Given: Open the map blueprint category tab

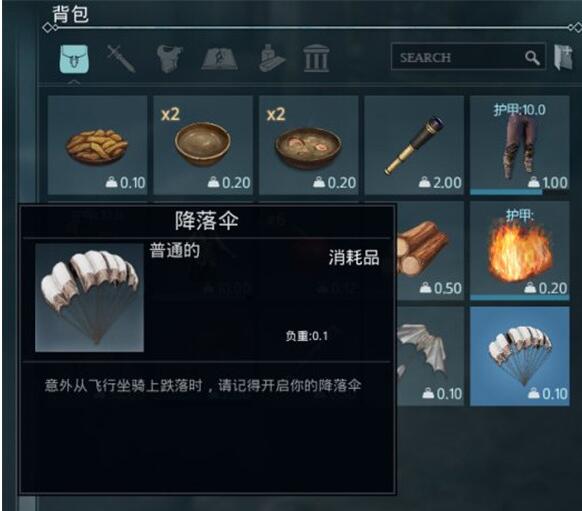Looking at the screenshot, I should pyautogui.click(x=220, y=58).
